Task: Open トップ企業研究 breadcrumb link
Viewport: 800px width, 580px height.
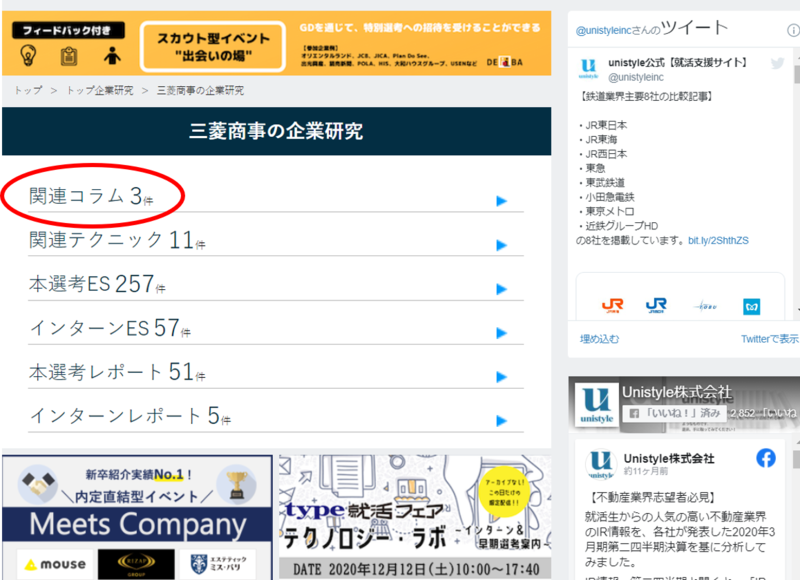Action: (99, 90)
